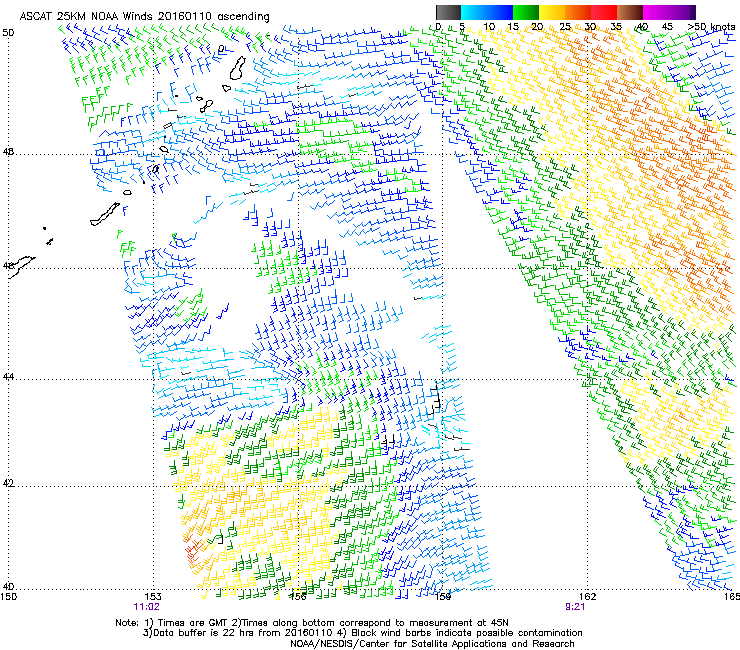This screenshot has height=650, width=740.
Task: Click the red 30-35 knots legend swatch
Action: pyautogui.click(x=604, y=12)
